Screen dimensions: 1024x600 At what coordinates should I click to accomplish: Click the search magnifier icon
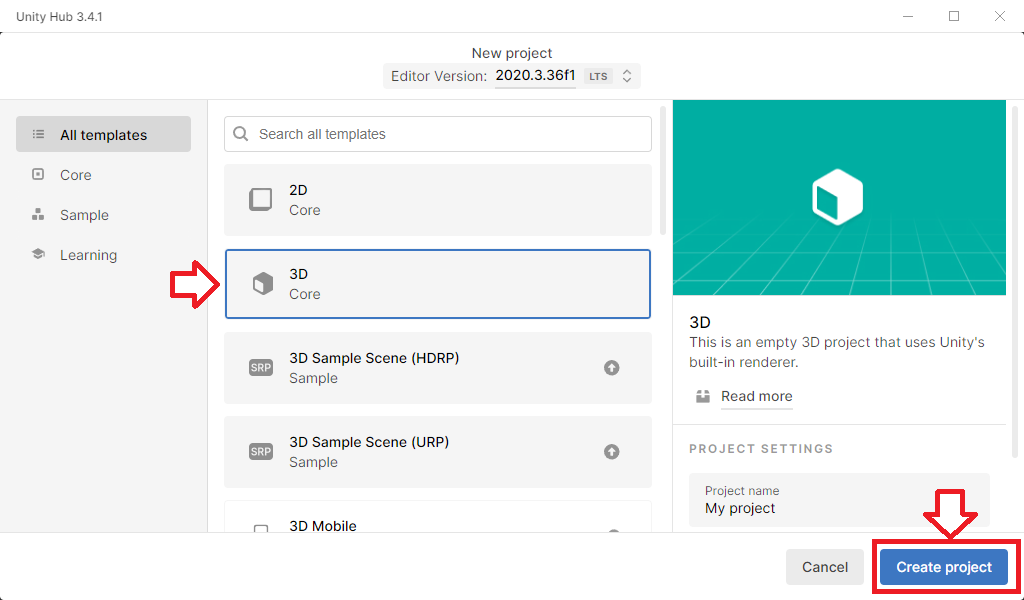pyautogui.click(x=241, y=134)
